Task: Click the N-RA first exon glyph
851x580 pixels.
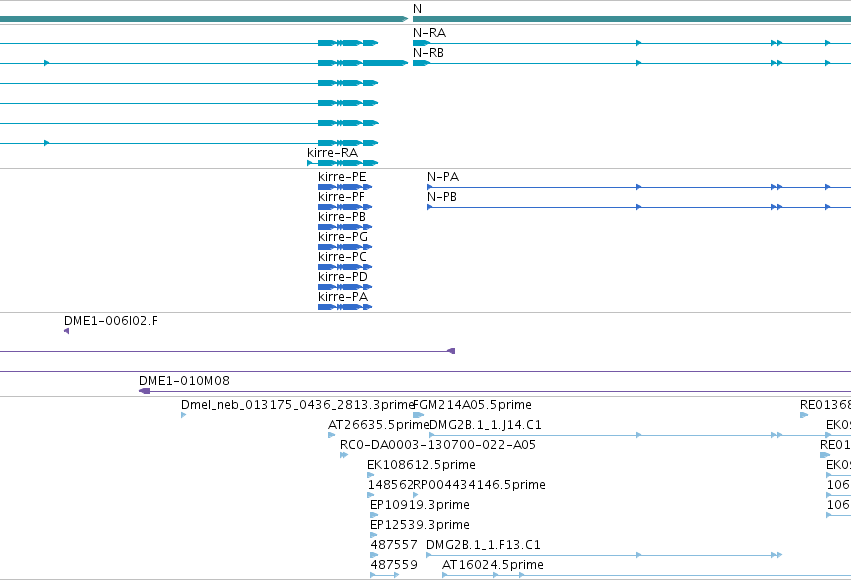Action: (421, 43)
